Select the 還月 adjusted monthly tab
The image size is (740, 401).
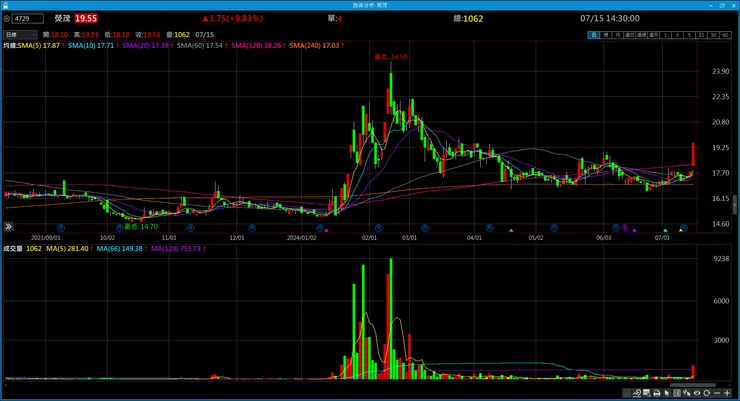point(654,35)
